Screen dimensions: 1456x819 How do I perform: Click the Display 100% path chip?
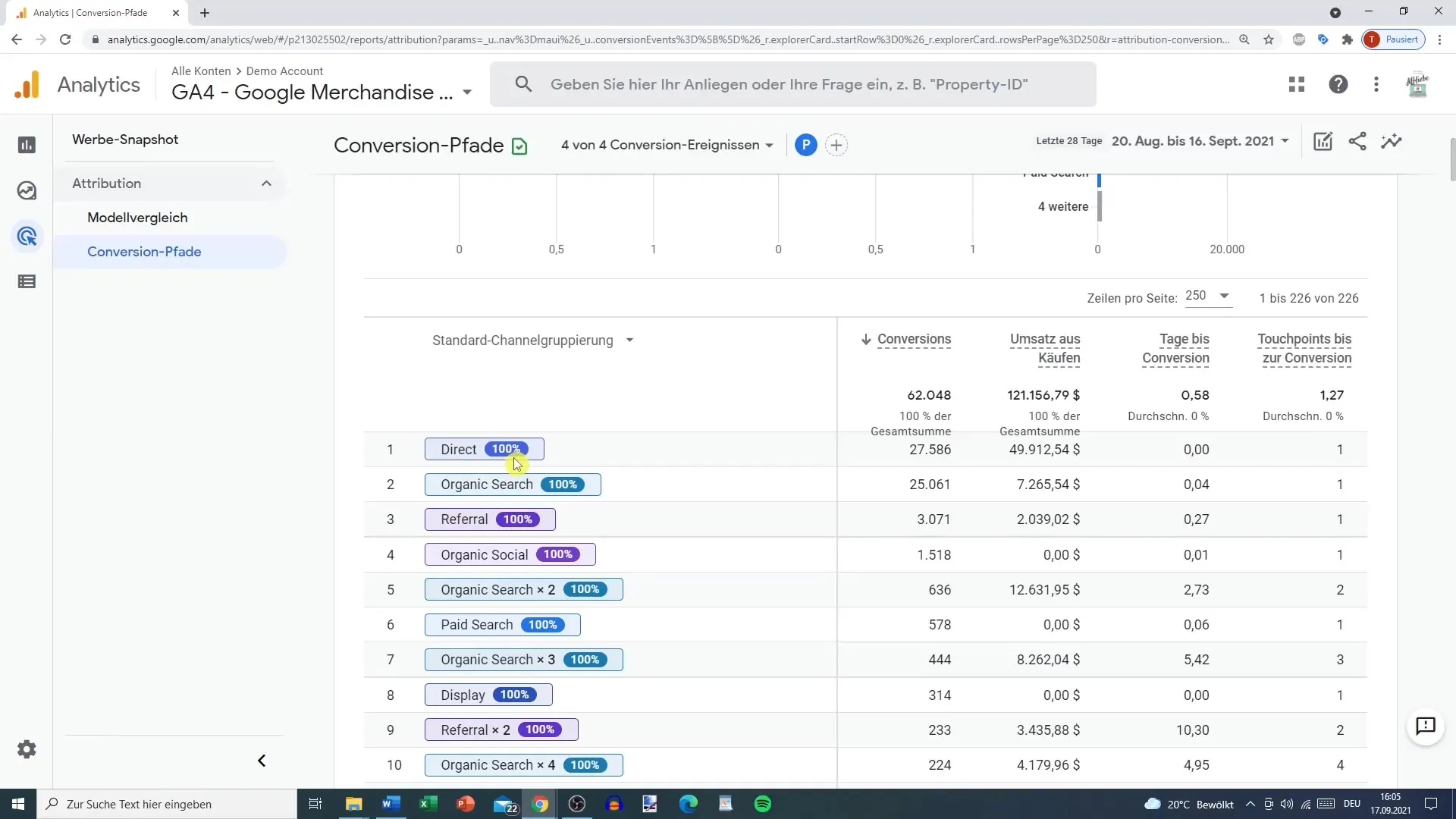tap(488, 695)
